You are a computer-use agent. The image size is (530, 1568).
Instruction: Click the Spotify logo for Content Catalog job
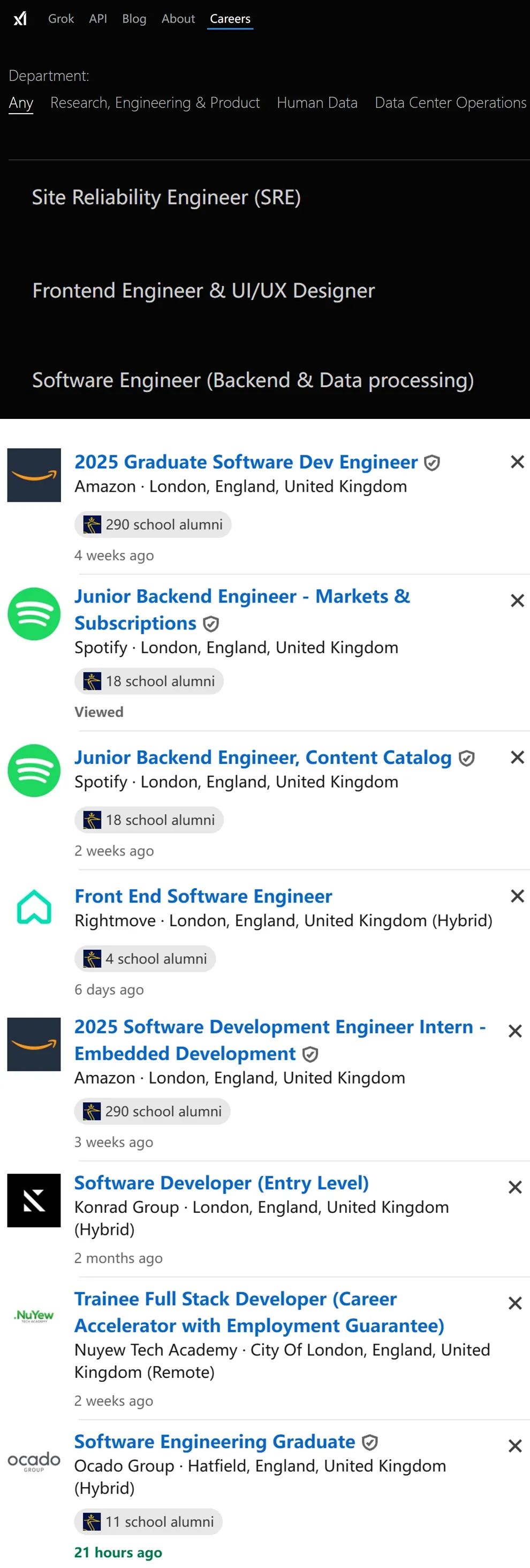34,771
